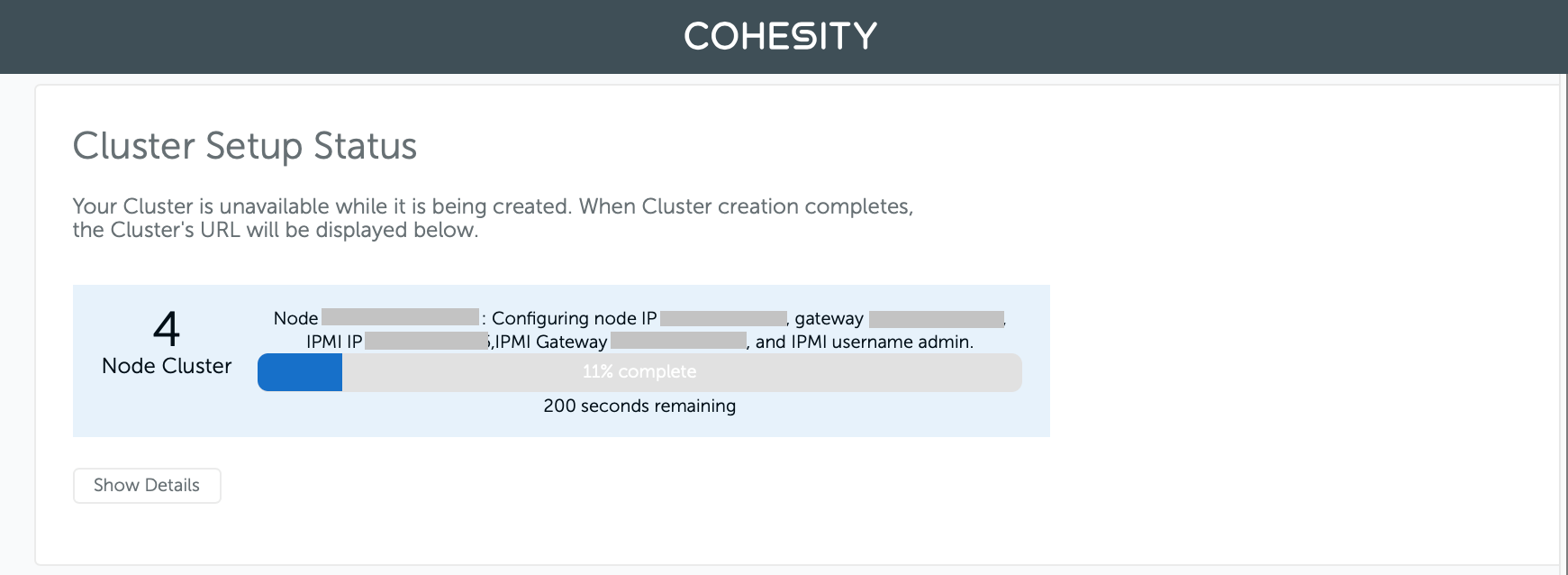Click the Show Details button
The height and width of the screenshot is (575, 1568).
[147, 485]
